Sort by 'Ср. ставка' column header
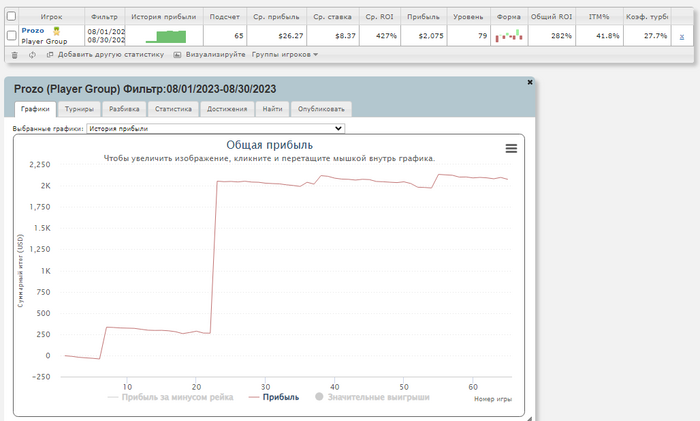 (333, 17)
